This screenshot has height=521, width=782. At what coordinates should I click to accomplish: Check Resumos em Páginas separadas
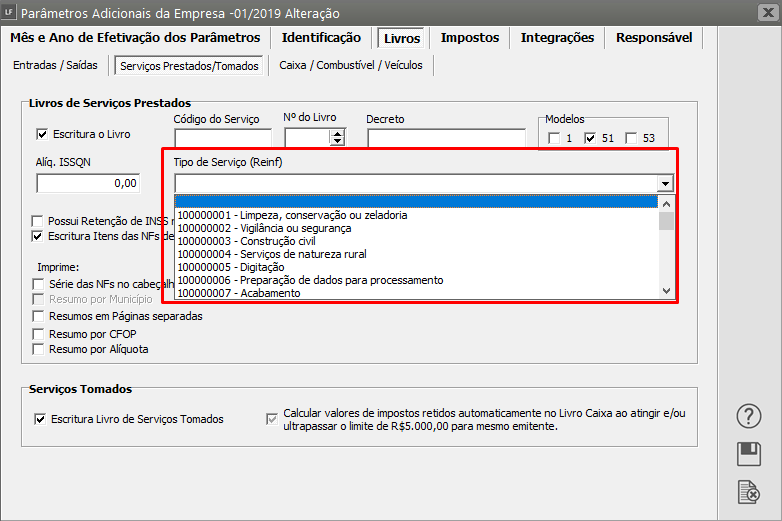pyautogui.click(x=38, y=316)
